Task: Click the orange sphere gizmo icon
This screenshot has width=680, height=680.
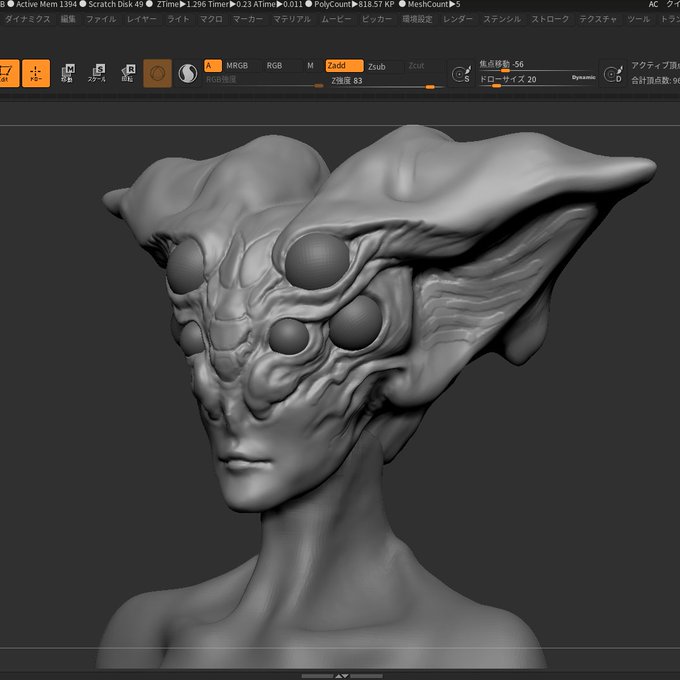Action: [157, 73]
